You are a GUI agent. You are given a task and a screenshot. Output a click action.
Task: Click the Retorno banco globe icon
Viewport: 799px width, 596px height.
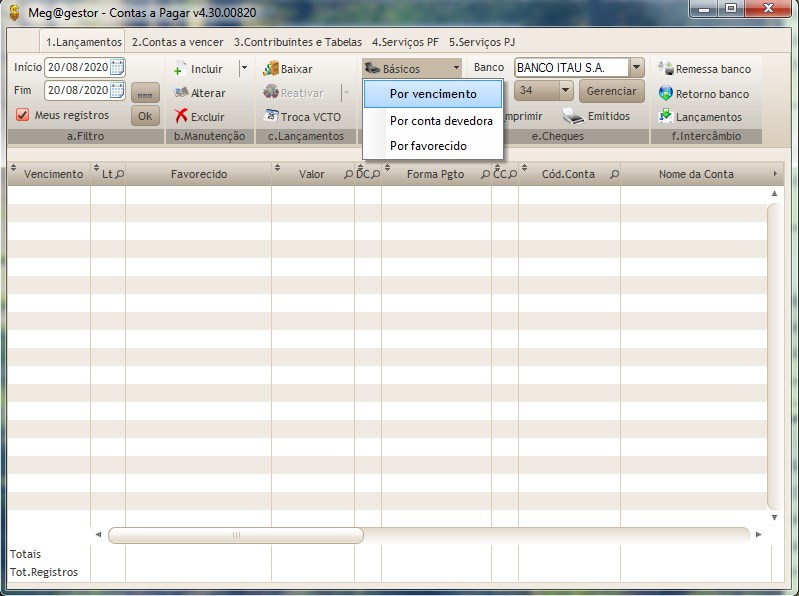coord(666,93)
